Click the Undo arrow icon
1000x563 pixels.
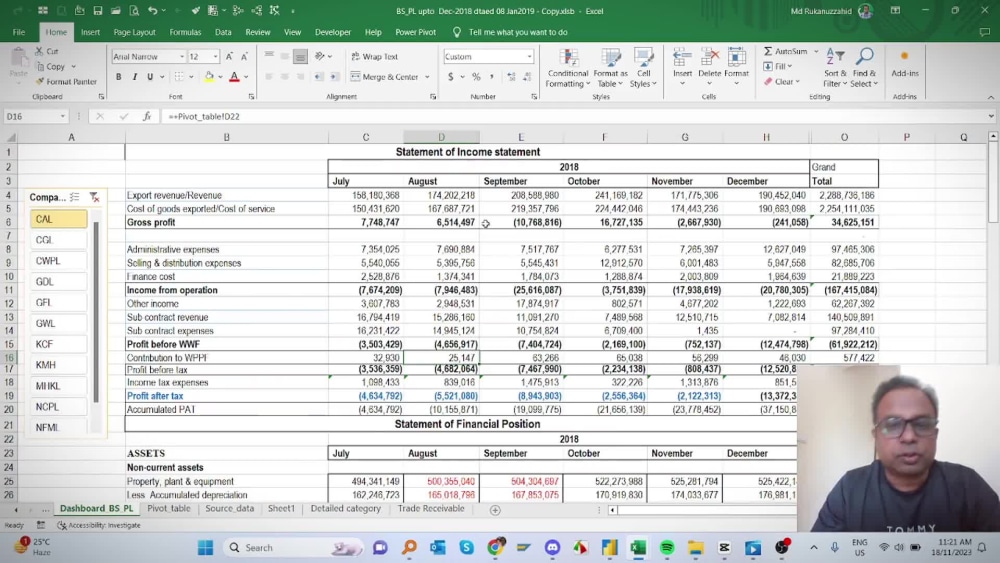coord(152,11)
